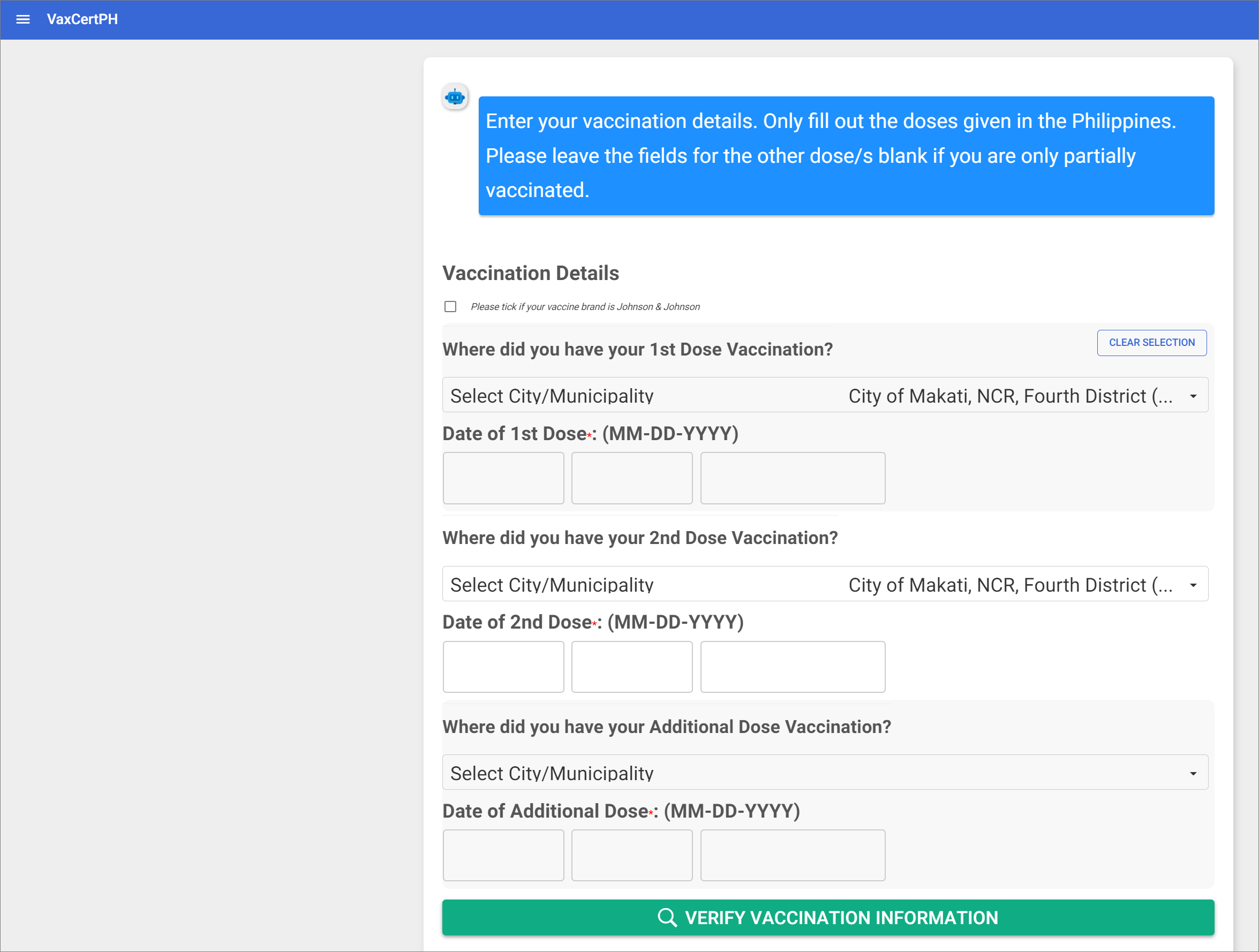Tick the Johnson & Johnson vaccine checkbox
The width and height of the screenshot is (1259, 952).
pyautogui.click(x=450, y=307)
